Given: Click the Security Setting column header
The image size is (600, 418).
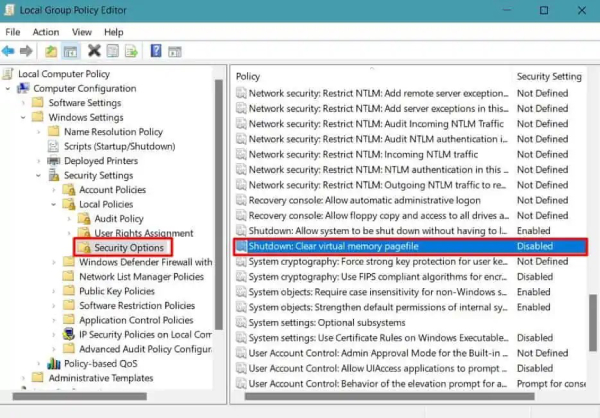Looking at the screenshot, I should coord(548,76).
